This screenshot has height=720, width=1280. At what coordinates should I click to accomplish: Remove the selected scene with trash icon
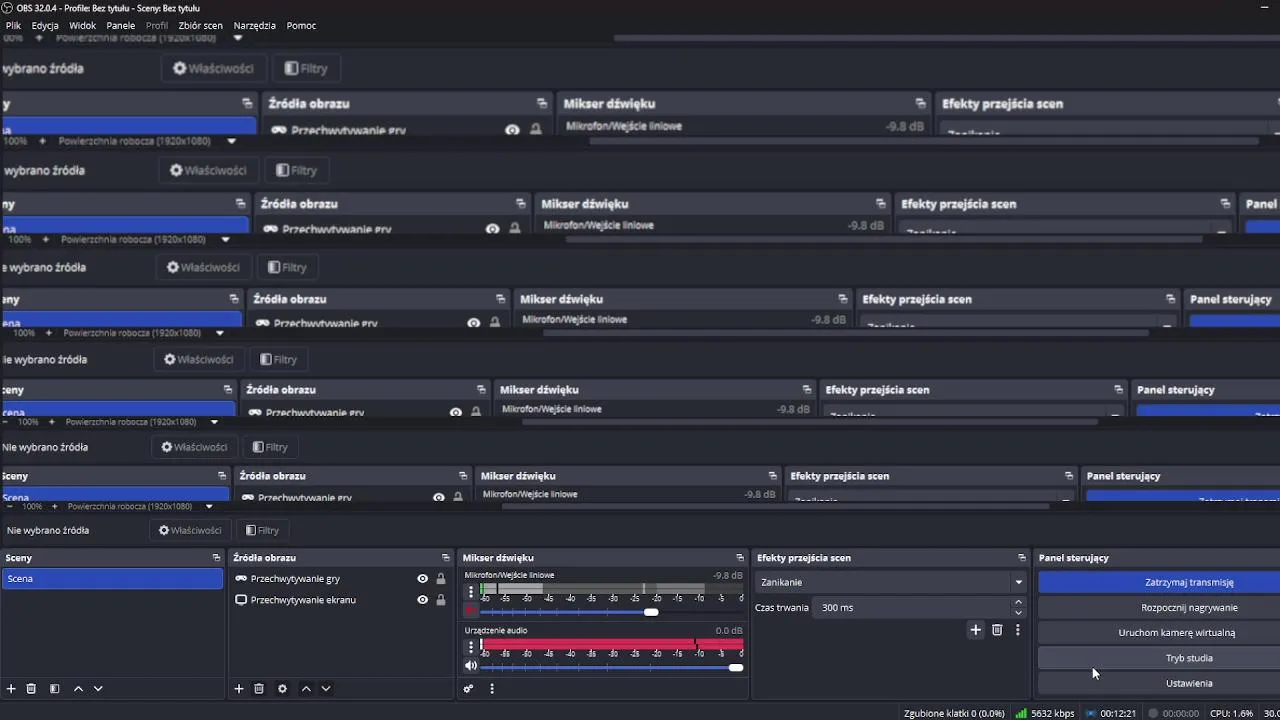pos(31,689)
